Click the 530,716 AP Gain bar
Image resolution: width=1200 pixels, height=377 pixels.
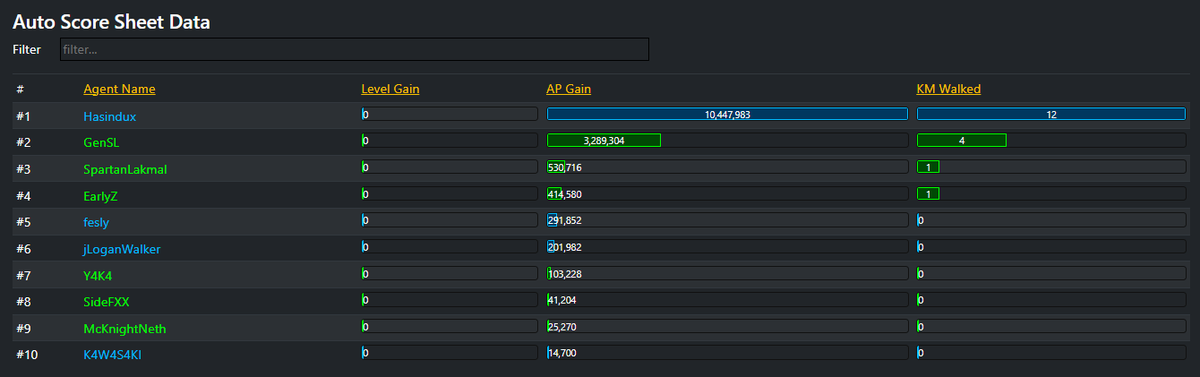click(727, 167)
